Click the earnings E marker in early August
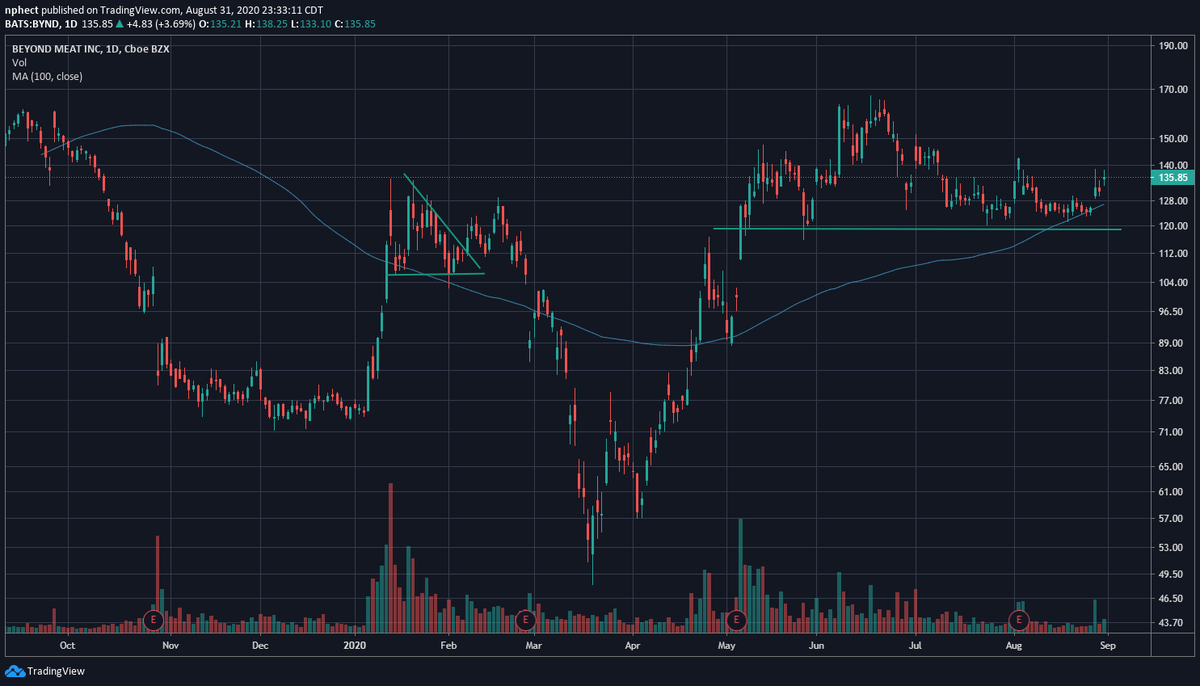 tap(1018, 620)
